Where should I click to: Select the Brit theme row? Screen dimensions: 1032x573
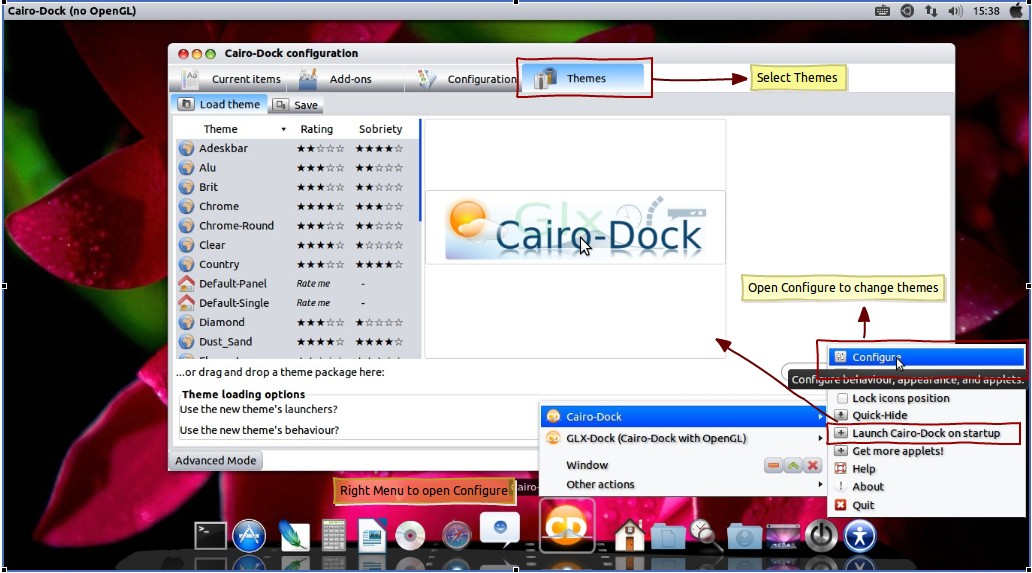pyautogui.click(x=297, y=187)
